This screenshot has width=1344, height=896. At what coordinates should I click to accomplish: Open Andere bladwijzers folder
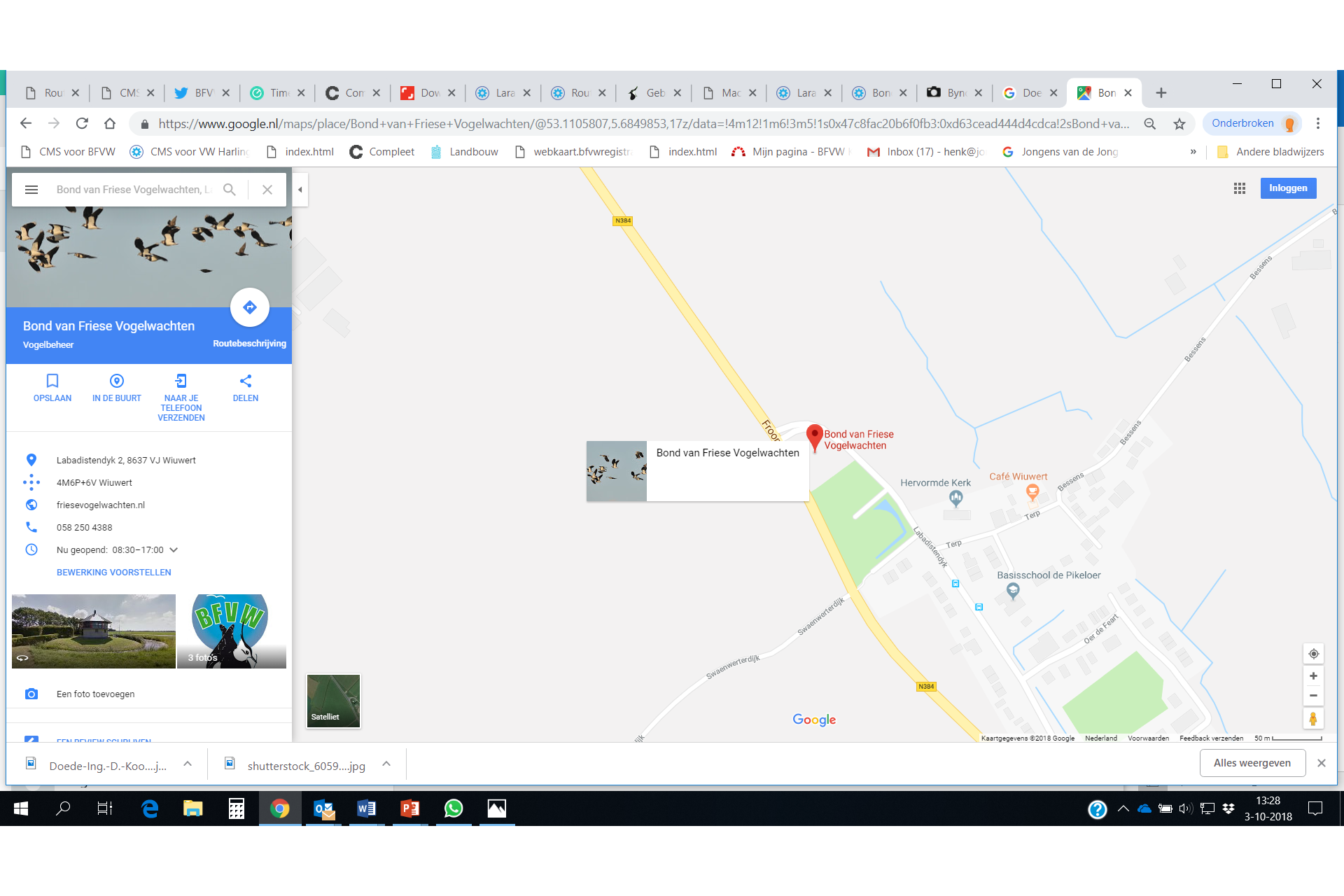pyautogui.click(x=1270, y=152)
